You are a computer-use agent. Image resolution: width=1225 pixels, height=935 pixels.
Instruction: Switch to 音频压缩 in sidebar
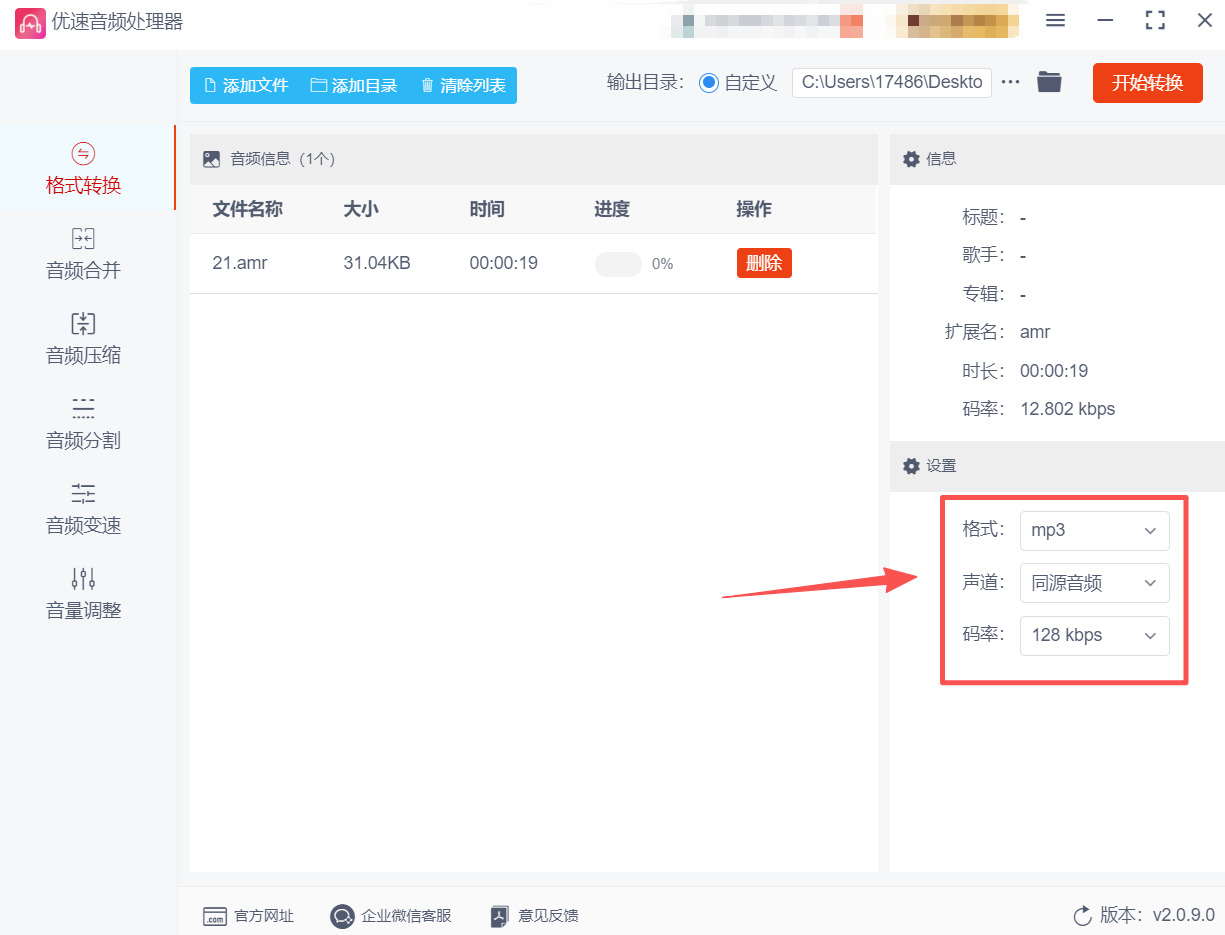(x=84, y=339)
